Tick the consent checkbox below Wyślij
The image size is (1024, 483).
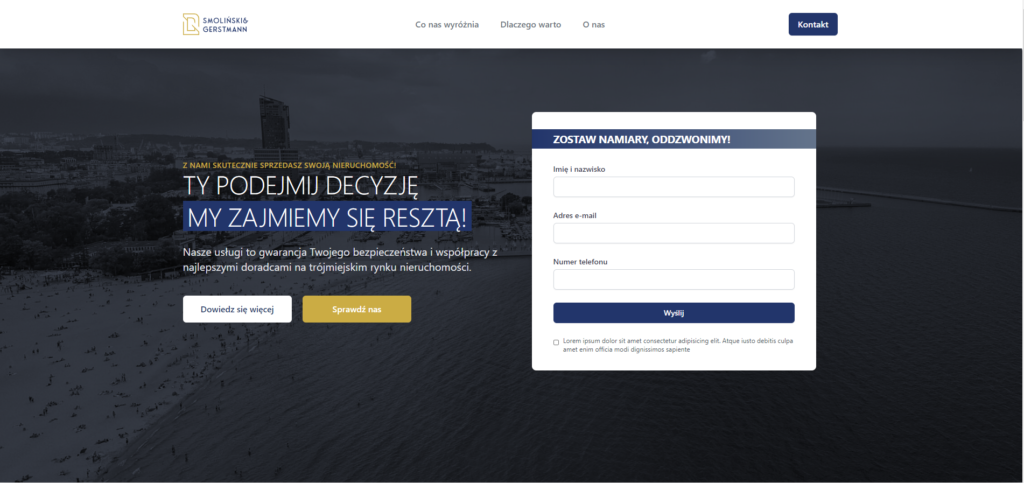click(556, 342)
